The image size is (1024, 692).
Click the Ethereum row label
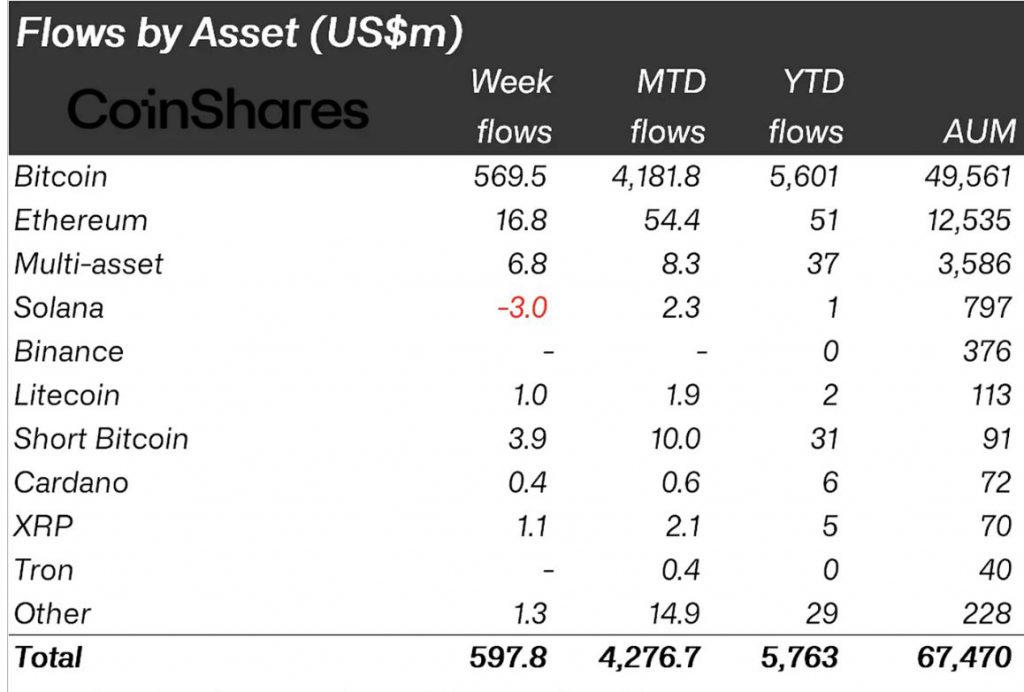coord(80,220)
